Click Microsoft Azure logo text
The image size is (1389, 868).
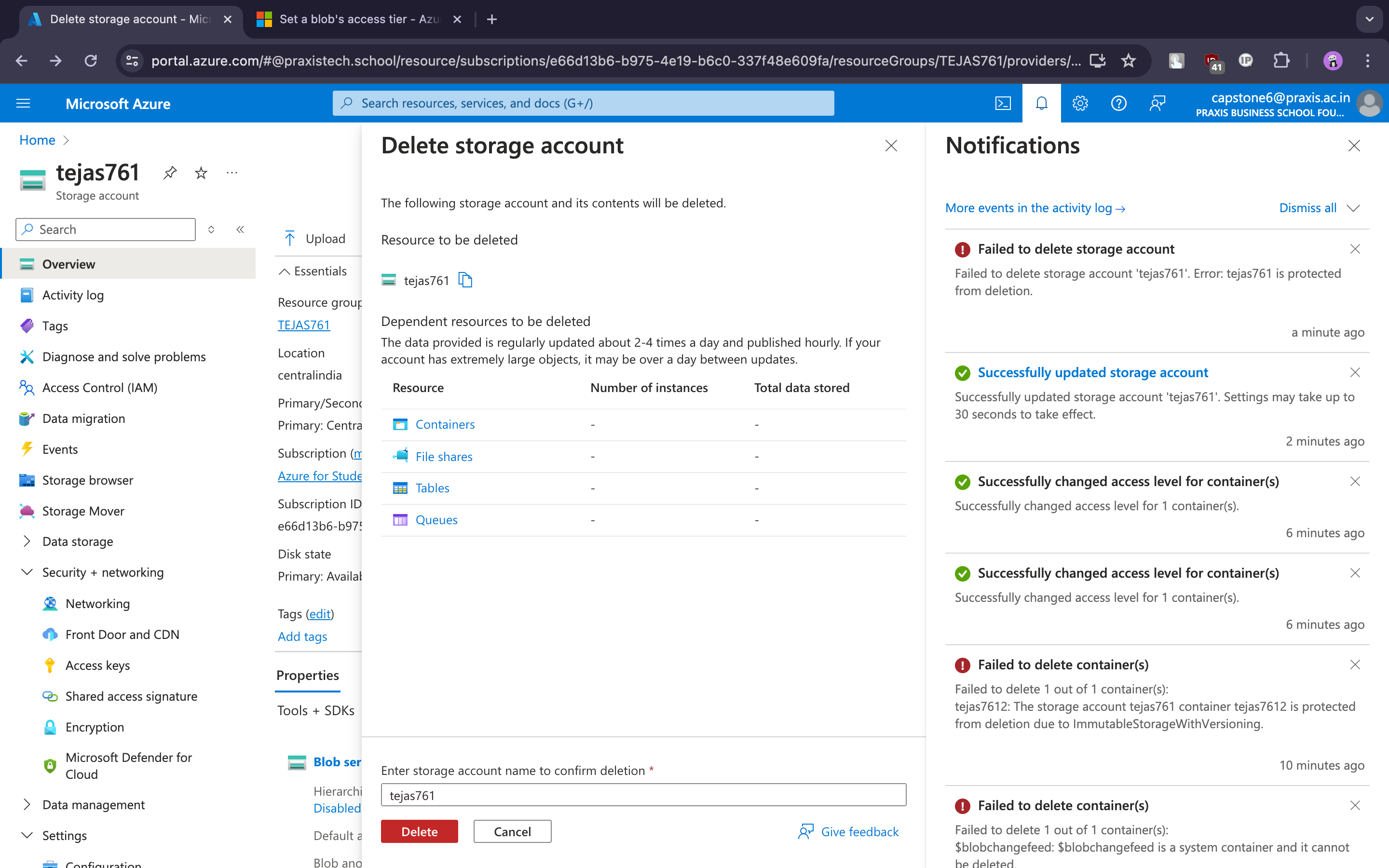point(118,104)
